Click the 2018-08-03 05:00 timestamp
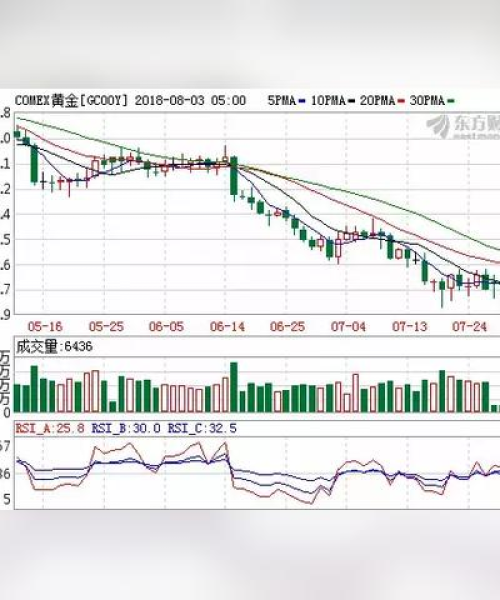This screenshot has width=500, height=600. [x=191, y=101]
